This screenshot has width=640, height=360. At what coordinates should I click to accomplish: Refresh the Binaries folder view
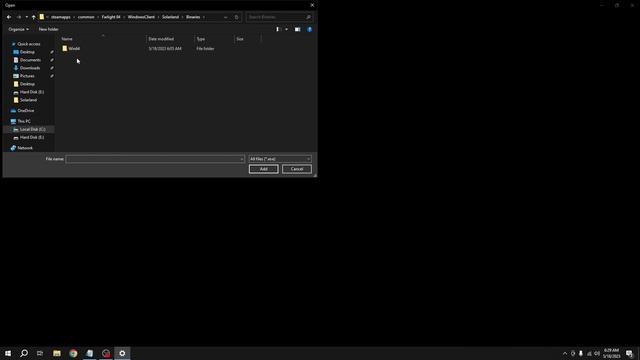pos(236,17)
